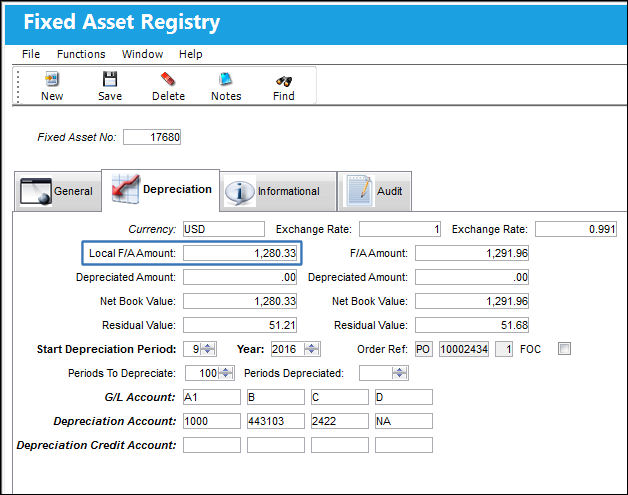Screen dimensions: 628x495
Task: Click the Residual Value field showing 51.21
Action: pyautogui.click(x=240, y=325)
